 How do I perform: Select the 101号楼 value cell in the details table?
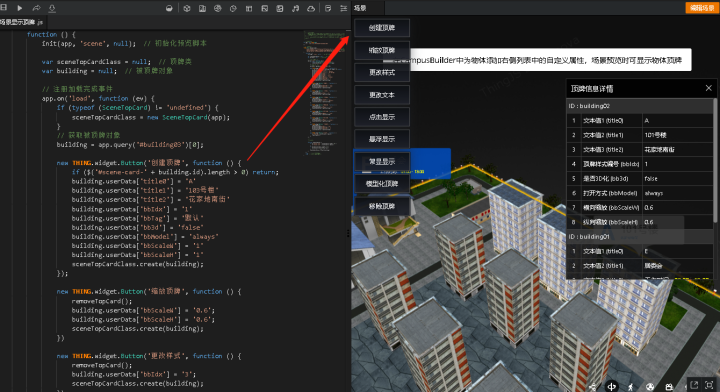677,135
